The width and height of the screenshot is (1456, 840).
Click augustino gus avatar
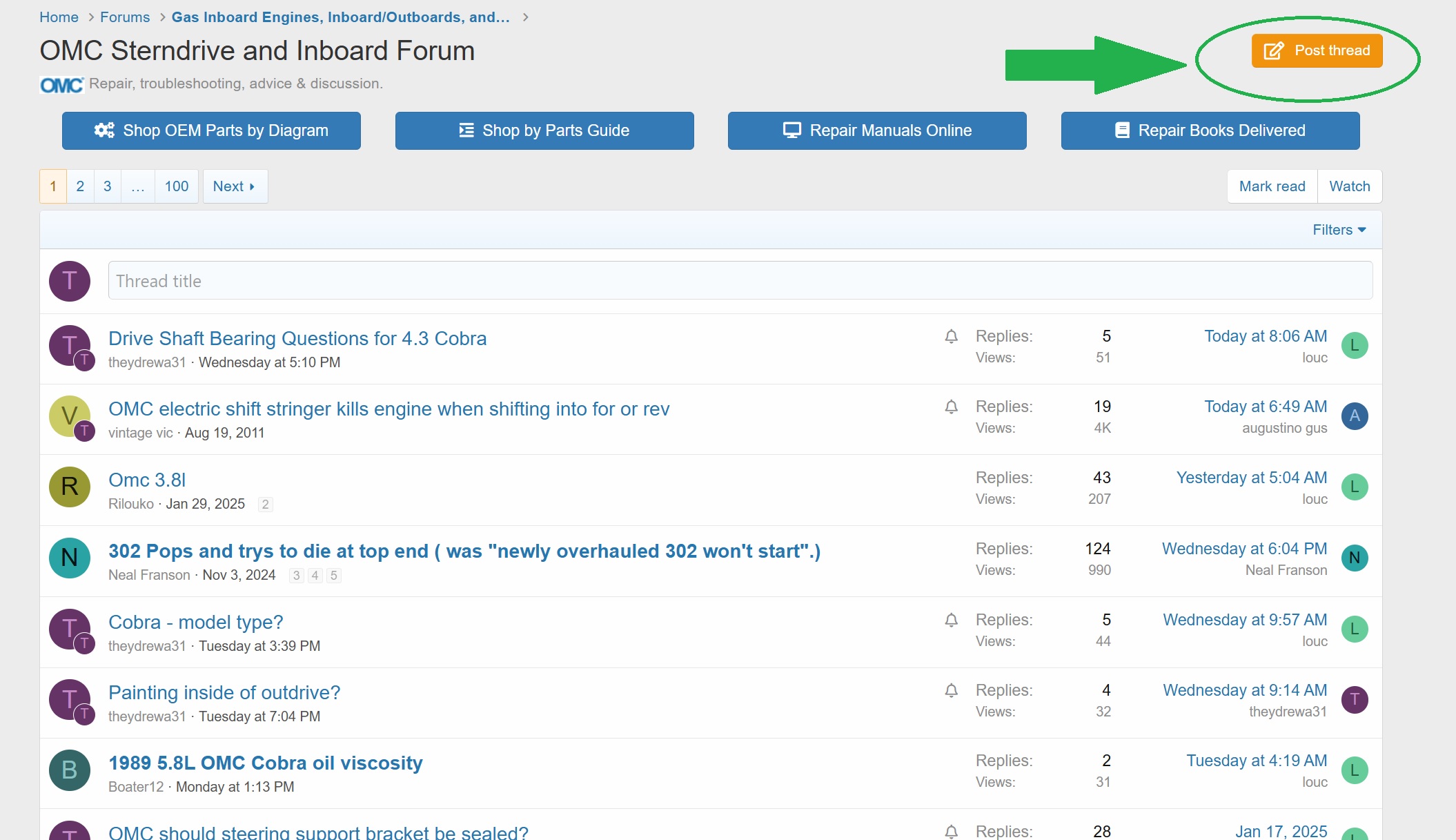tap(1355, 416)
